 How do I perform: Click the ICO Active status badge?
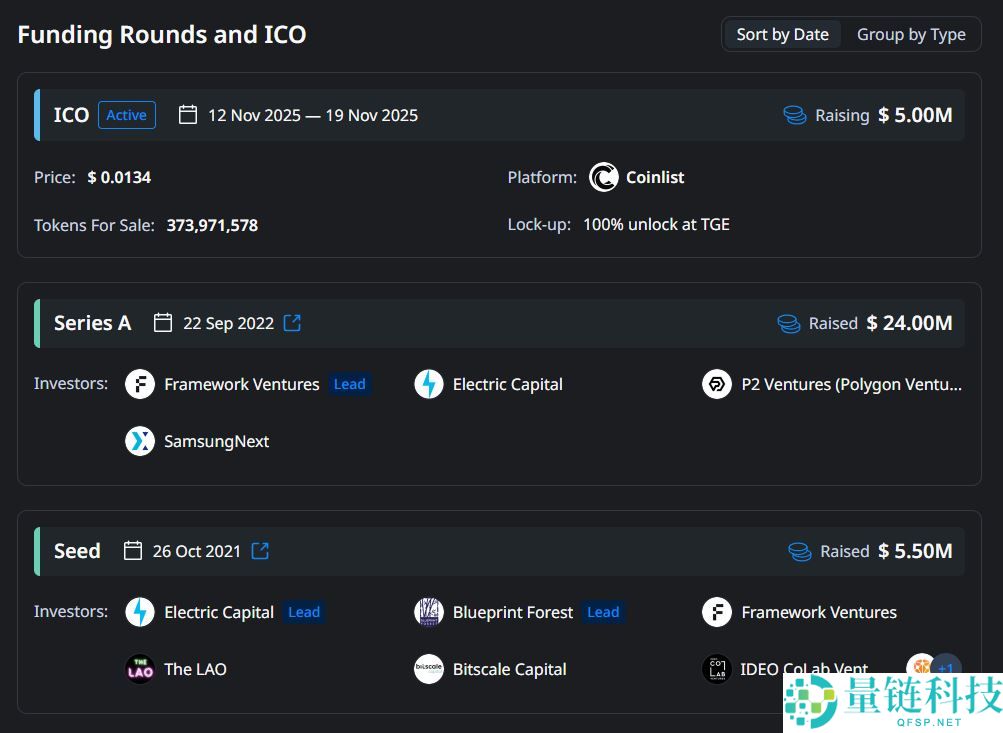127,115
